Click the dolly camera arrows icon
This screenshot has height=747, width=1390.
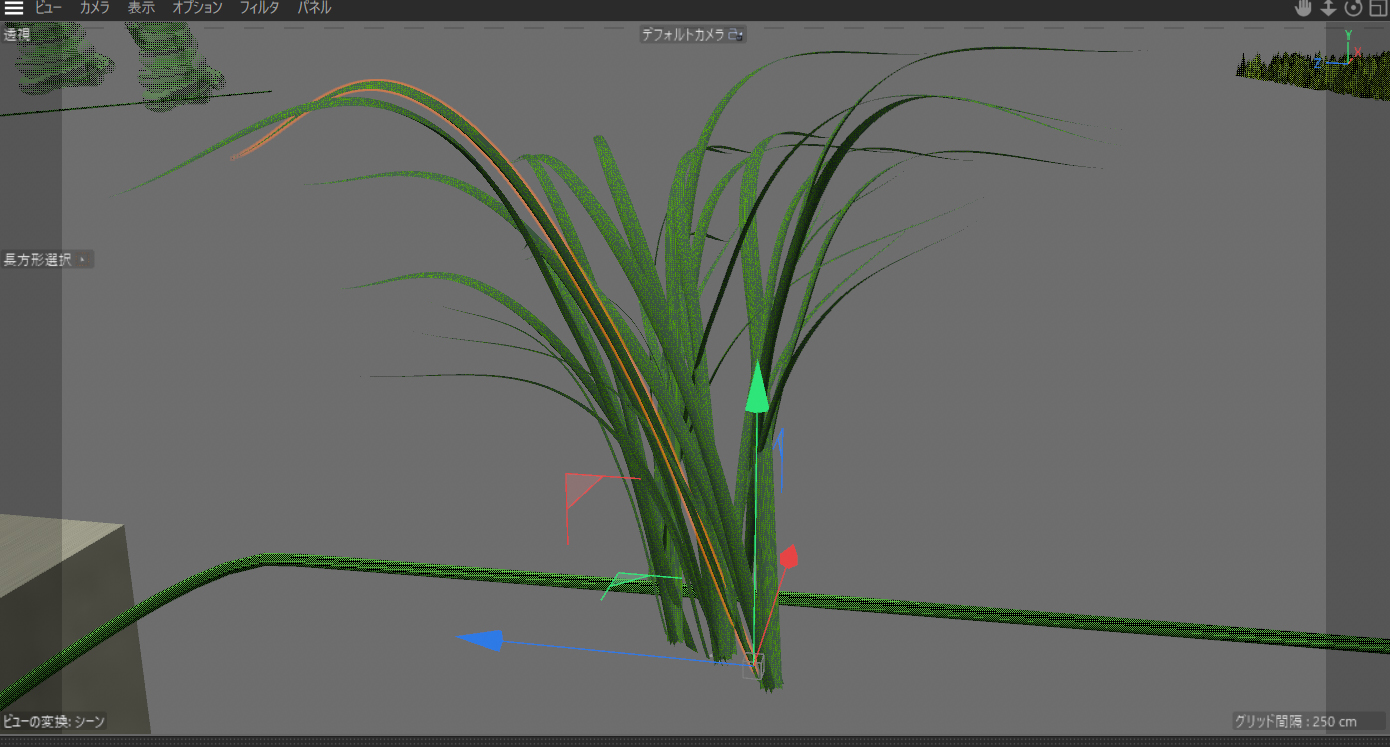[1328, 8]
